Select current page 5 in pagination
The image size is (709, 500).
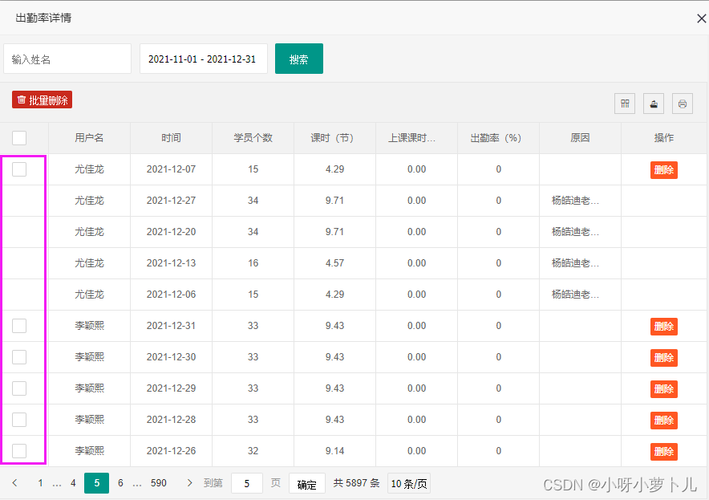tap(97, 483)
